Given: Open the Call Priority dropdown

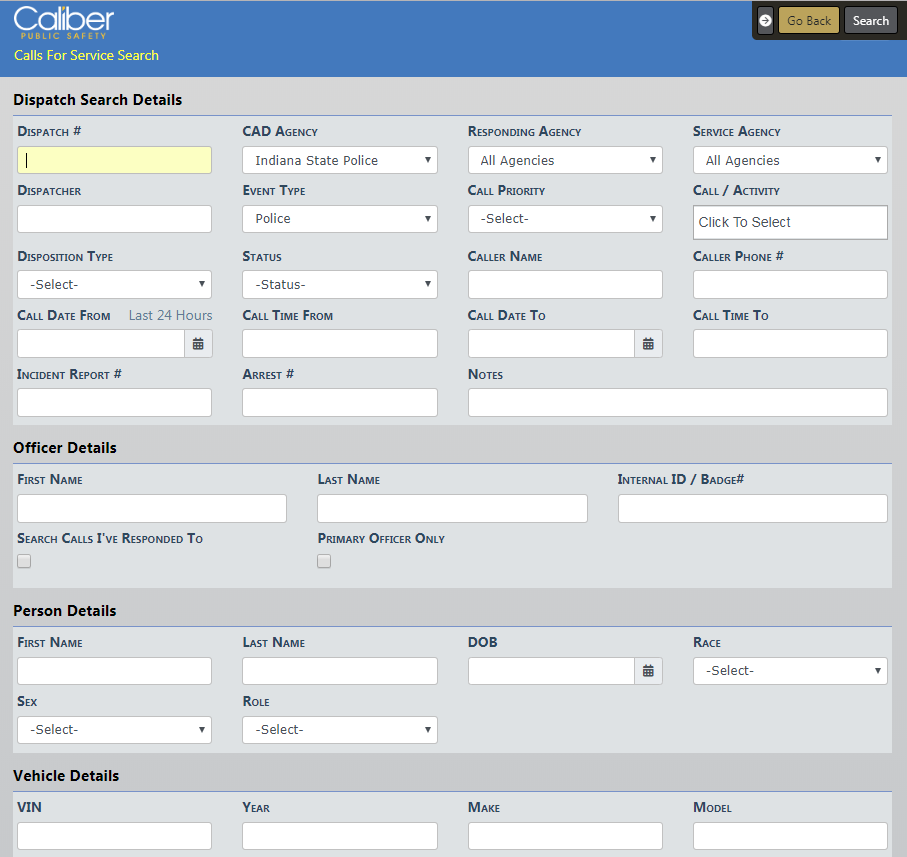Looking at the screenshot, I should 564,219.
